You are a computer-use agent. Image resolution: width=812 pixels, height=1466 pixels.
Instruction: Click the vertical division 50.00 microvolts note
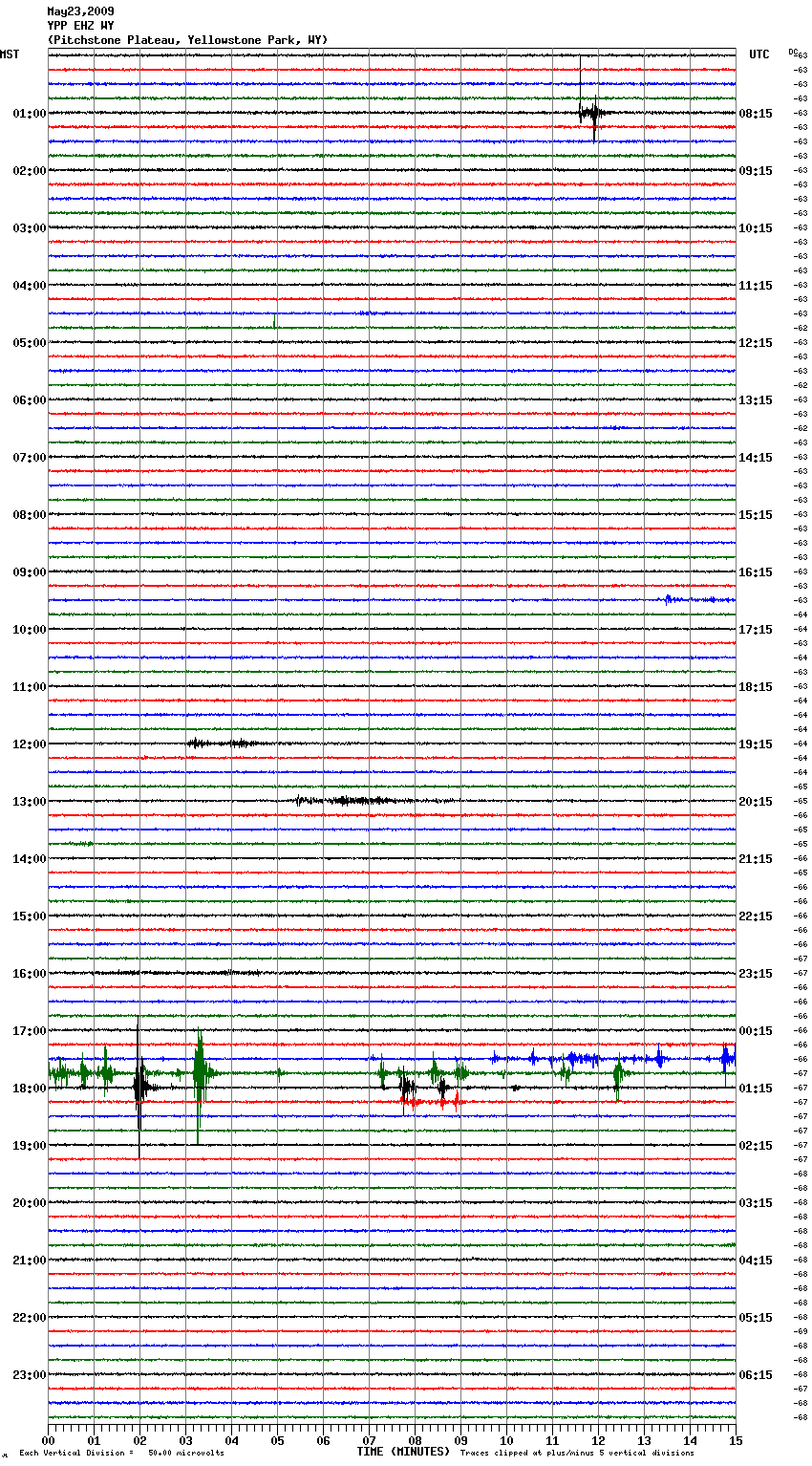[x=121, y=1453]
